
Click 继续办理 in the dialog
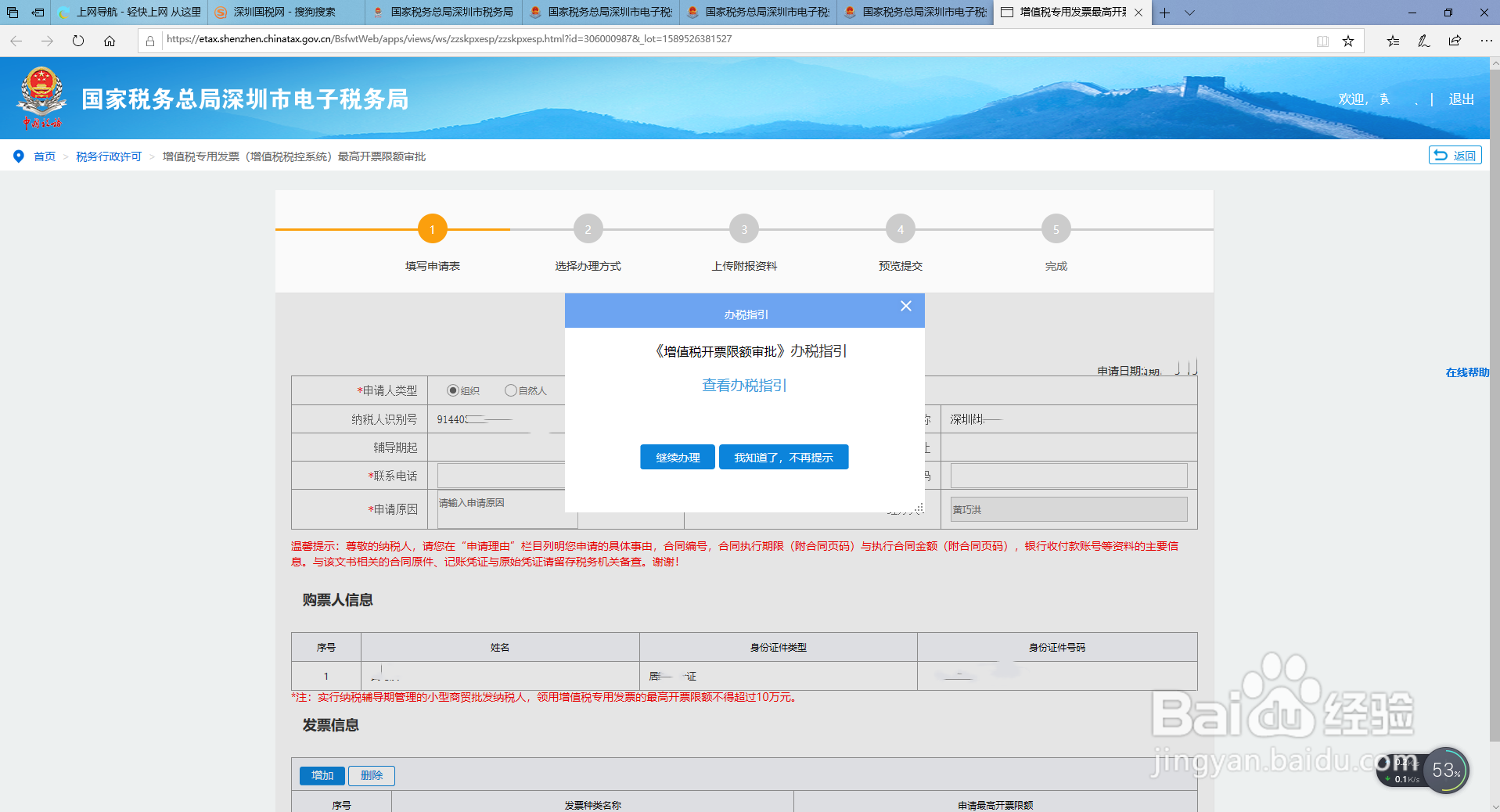[x=677, y=457]
